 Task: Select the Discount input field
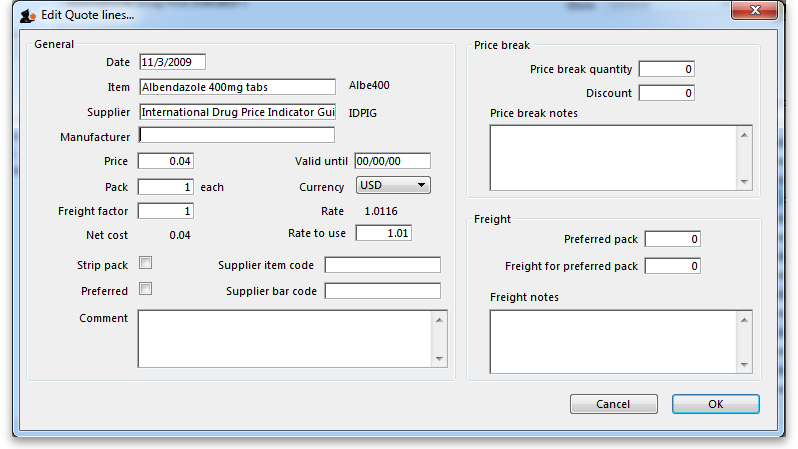point(666,93)
